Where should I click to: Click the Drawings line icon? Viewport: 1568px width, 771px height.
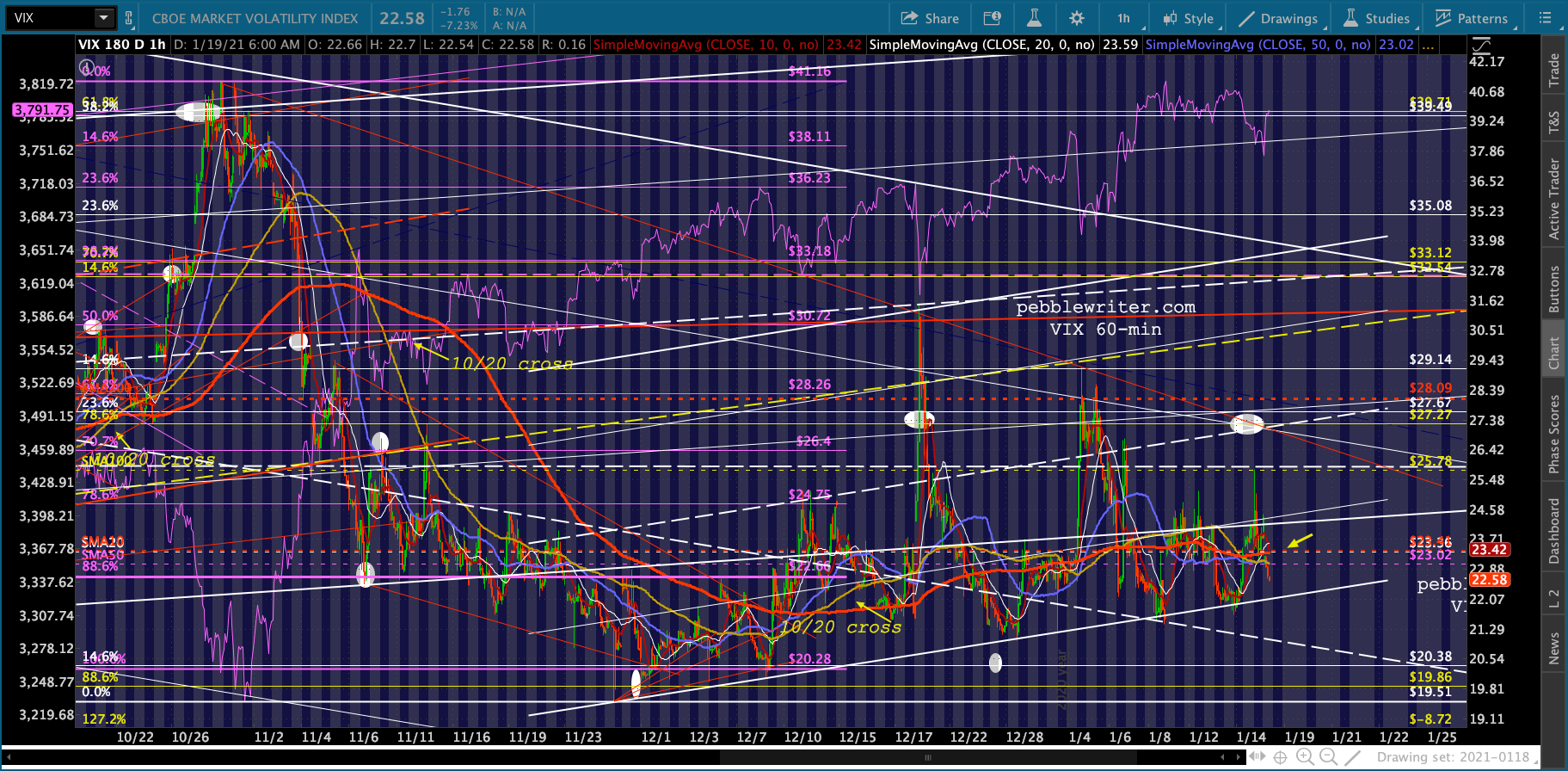pos(1246,18)
